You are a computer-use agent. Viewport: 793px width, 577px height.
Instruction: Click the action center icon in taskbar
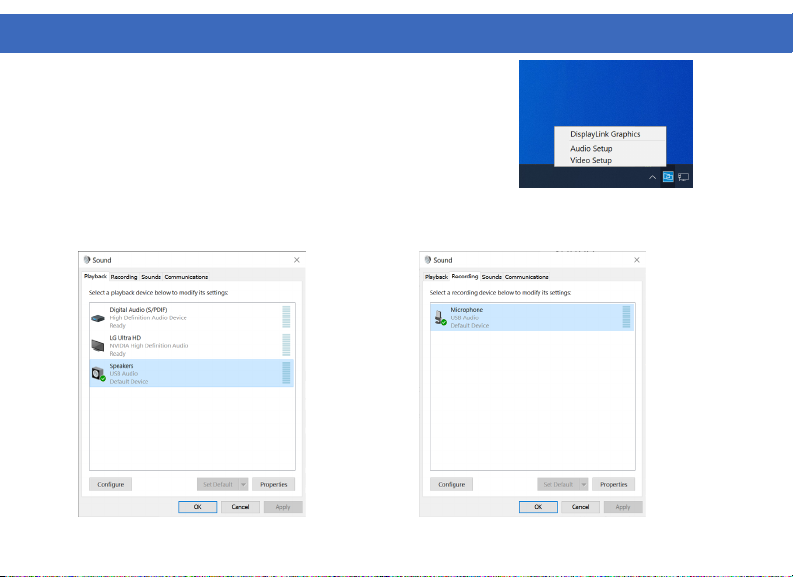pos(683,177)
